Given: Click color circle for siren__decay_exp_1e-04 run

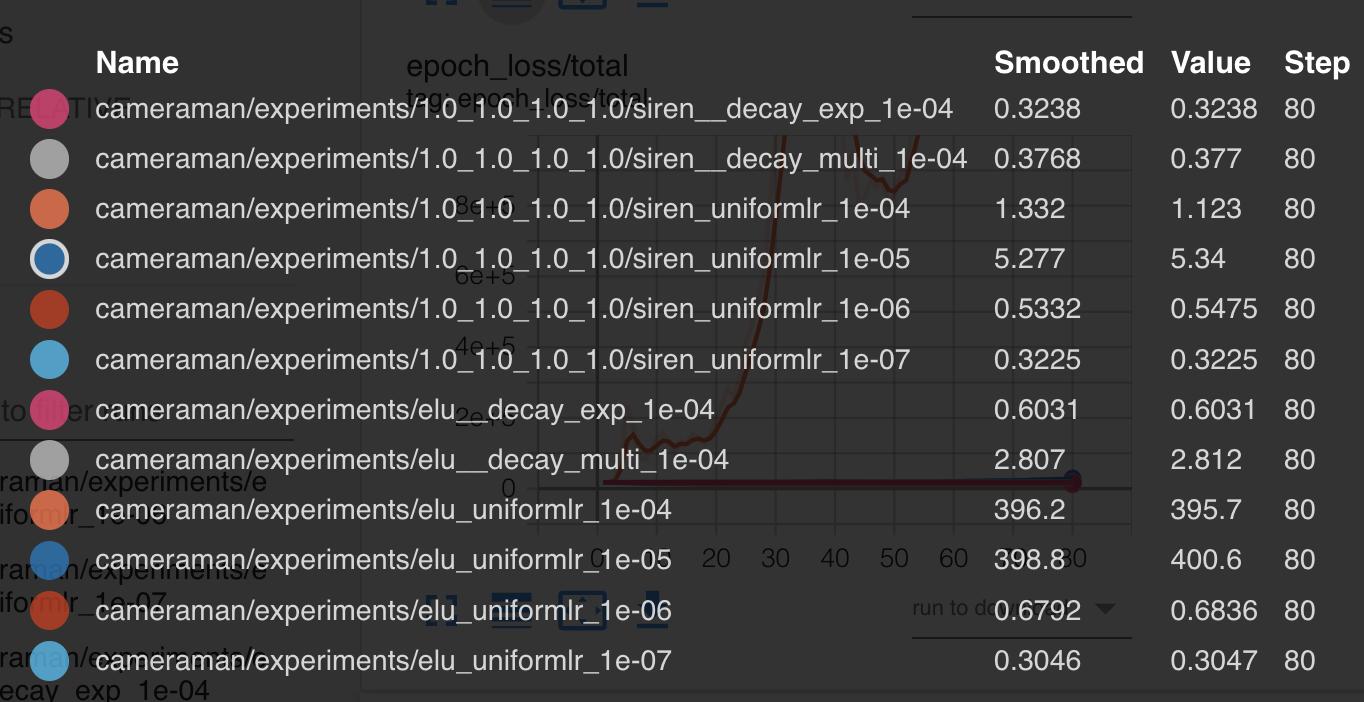Looking at the screenshot, I should 50,108.
